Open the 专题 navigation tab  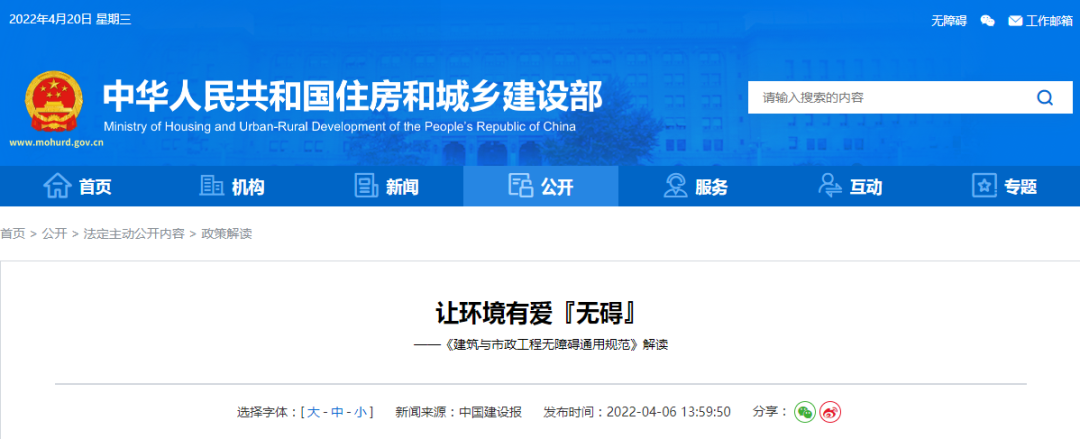click(x=1004, y=186)
